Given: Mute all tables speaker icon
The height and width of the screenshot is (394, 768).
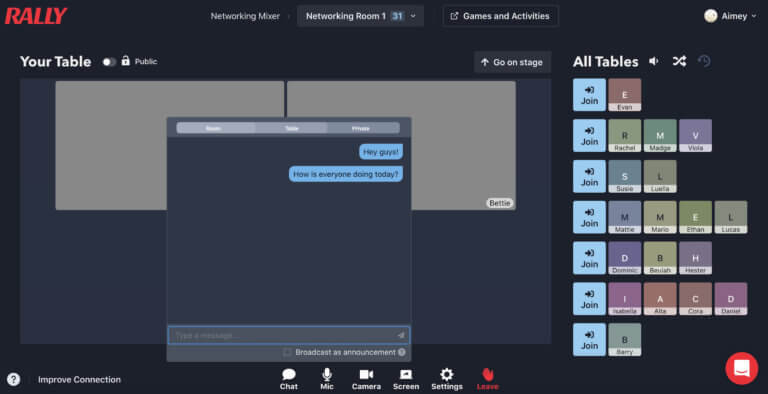Looking at the screenshot, I should click(x=654, y=61).
